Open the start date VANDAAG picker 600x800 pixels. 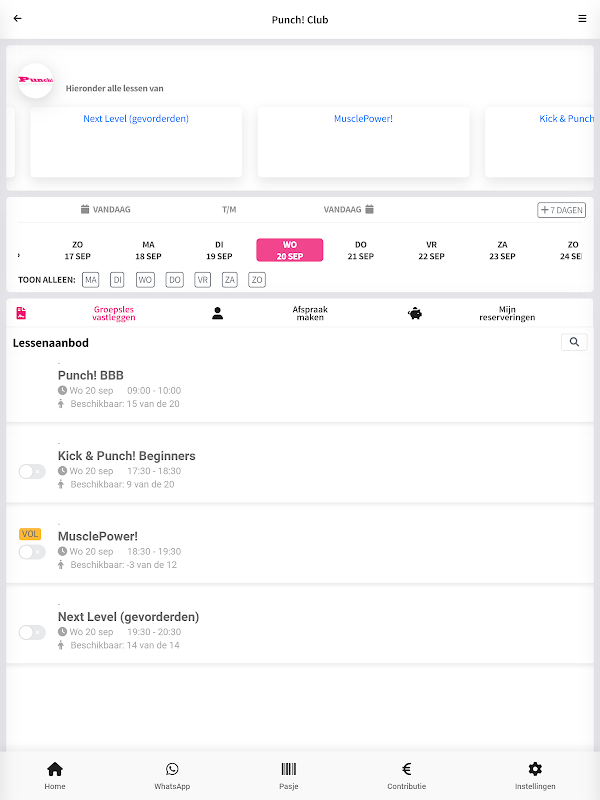105,210
